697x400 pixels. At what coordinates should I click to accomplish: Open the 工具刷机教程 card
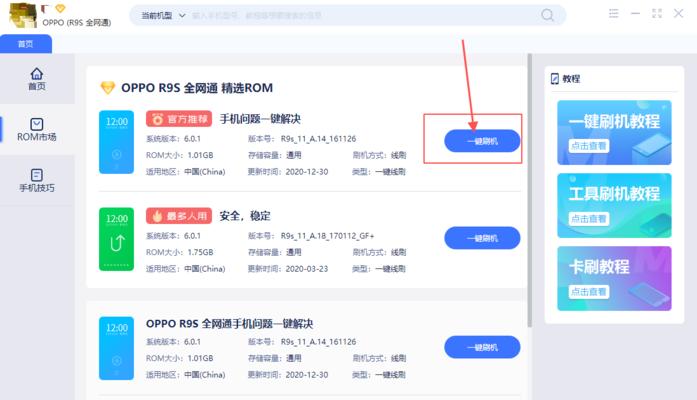point(614,205)
